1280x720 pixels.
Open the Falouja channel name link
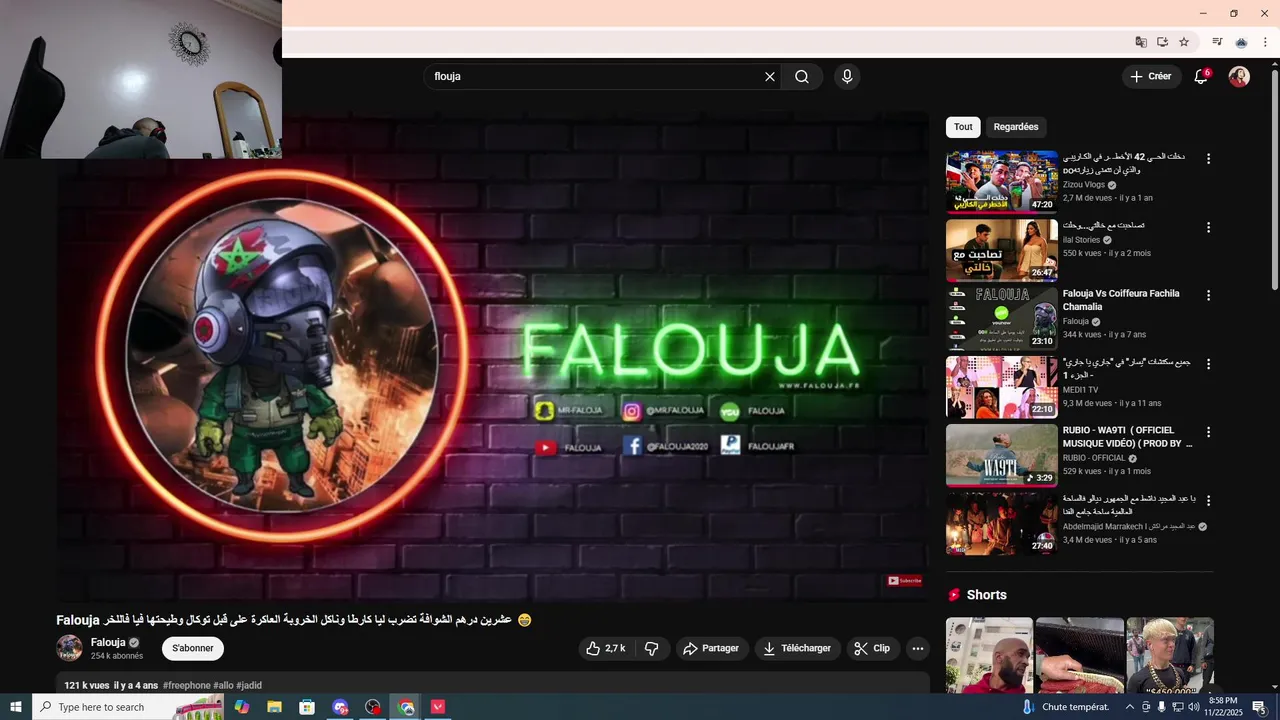pyautogui.click(x=108, y=642)
